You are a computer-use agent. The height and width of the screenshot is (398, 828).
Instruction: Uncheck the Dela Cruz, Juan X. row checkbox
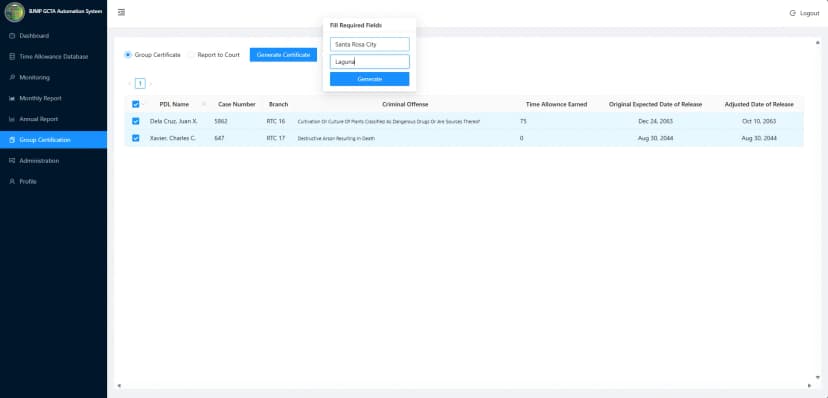coord(136,121)
